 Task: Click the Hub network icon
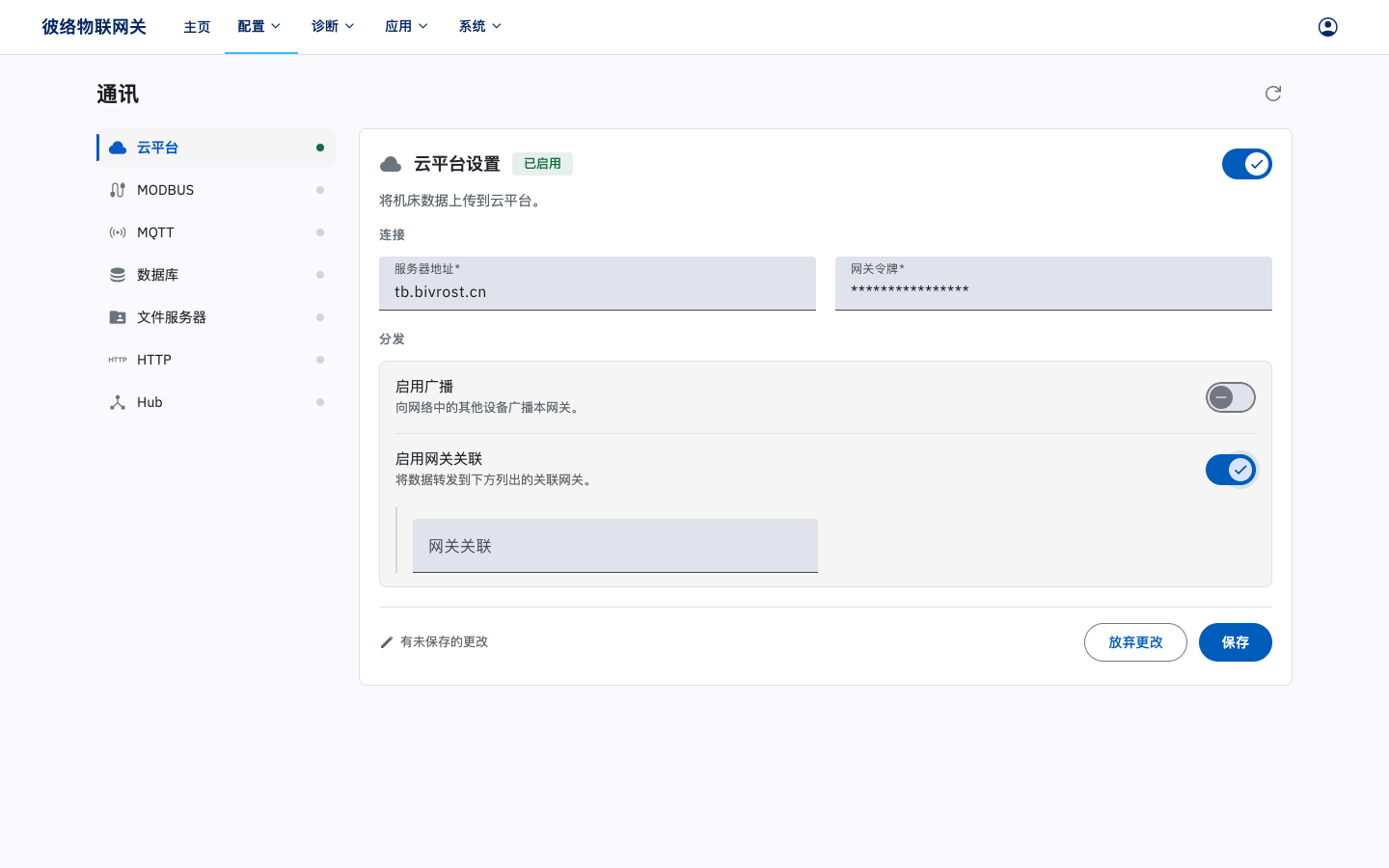click(118, 402)
